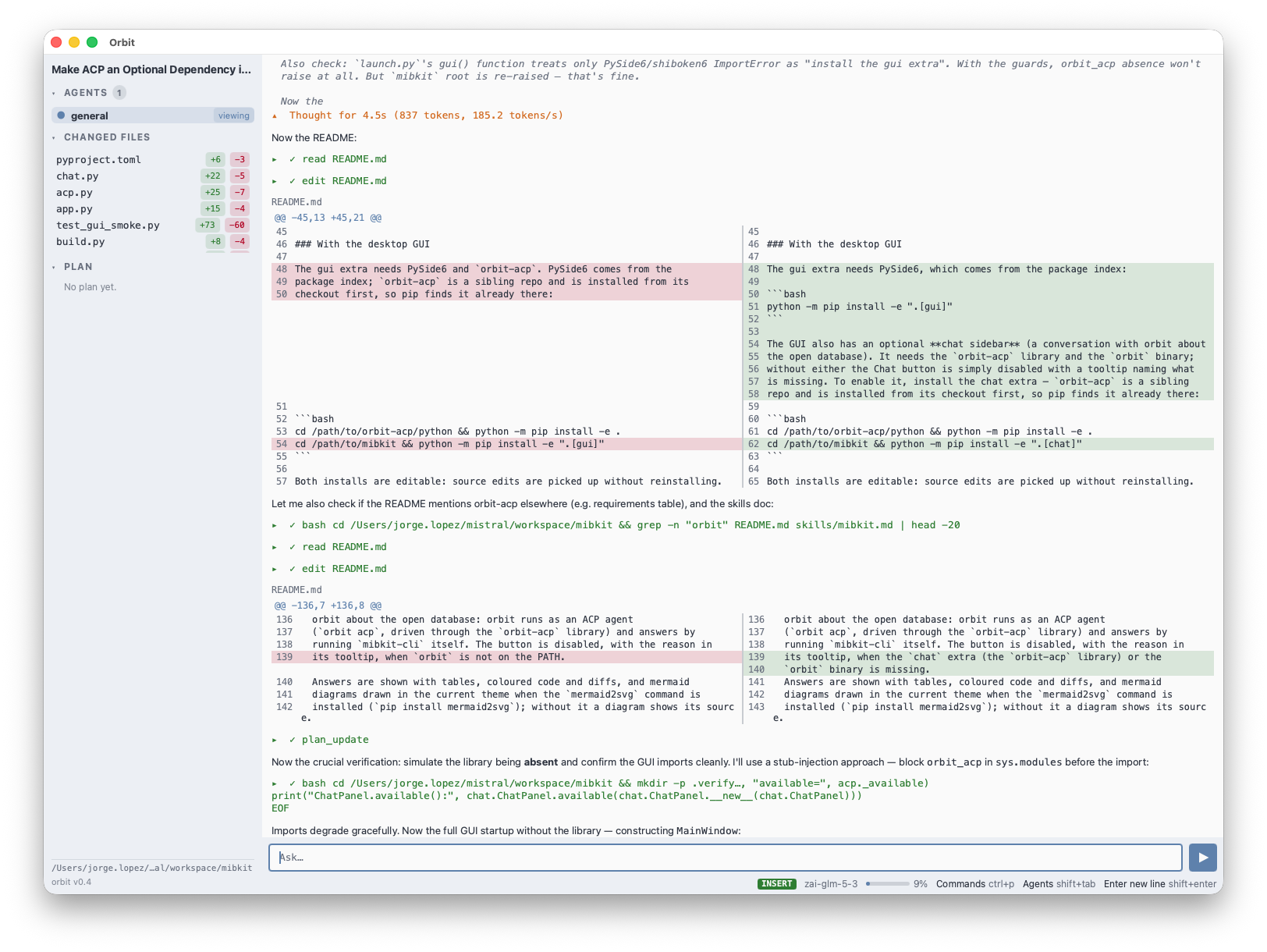Open build.py in changed files

click(x=80, y=241)
